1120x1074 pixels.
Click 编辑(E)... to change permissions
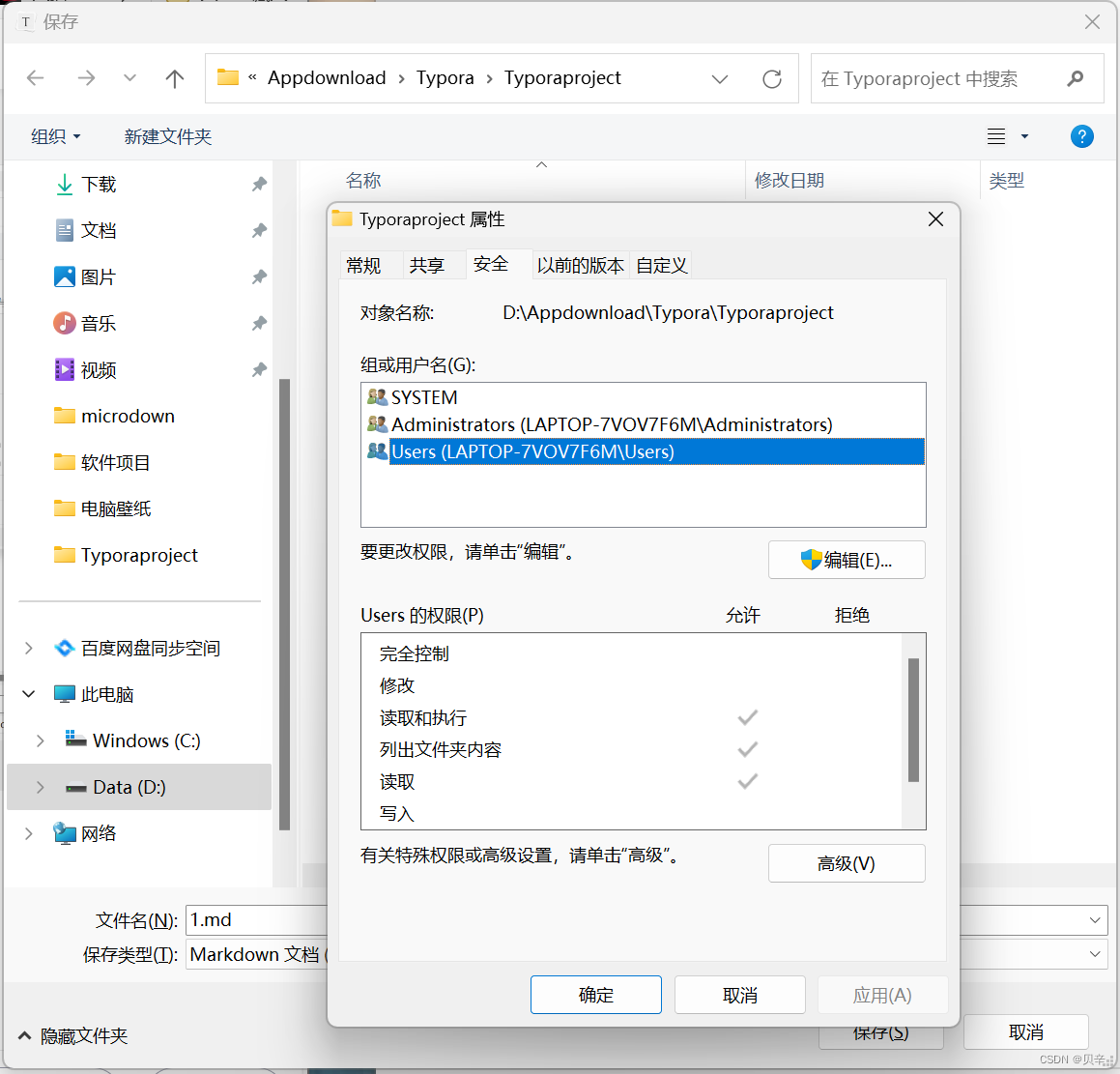[x=847, y=561]
